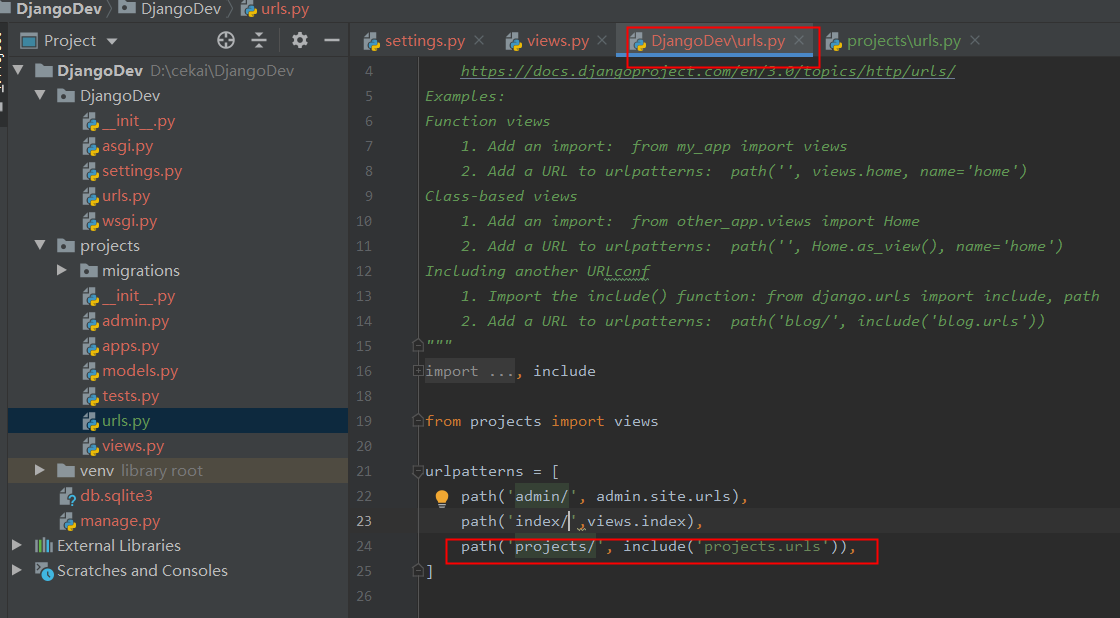Click the migrations folder icon
Screen dimensions: 1120x618
pyautogui.click(x=89, y=271)
